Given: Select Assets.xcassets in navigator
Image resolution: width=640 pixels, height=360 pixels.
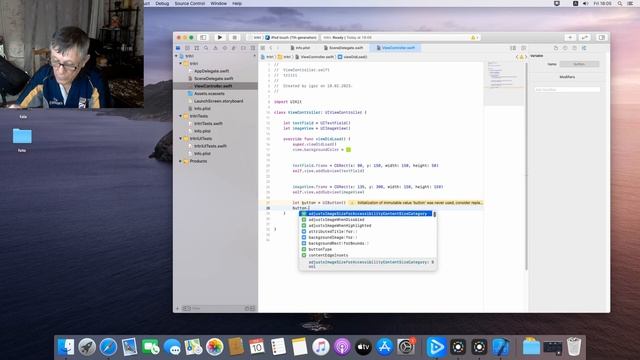Looking at the screenshot, I should point(209,93).
